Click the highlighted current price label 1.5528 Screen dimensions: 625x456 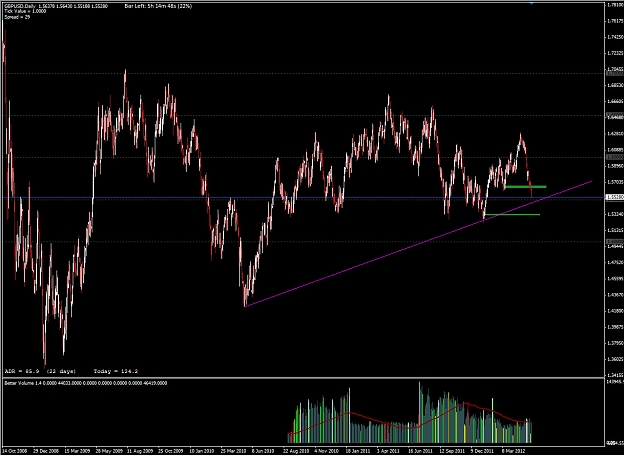point(614,197)
